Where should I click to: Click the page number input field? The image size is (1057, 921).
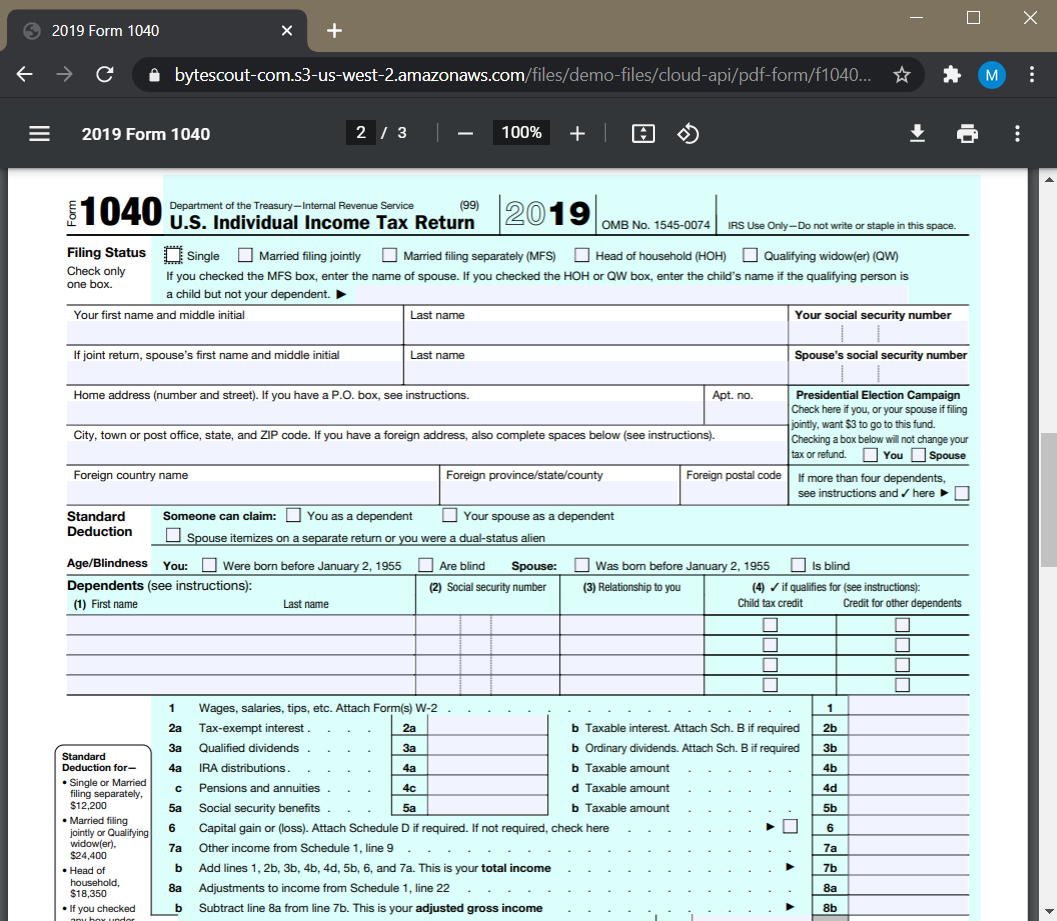point(361,131)
